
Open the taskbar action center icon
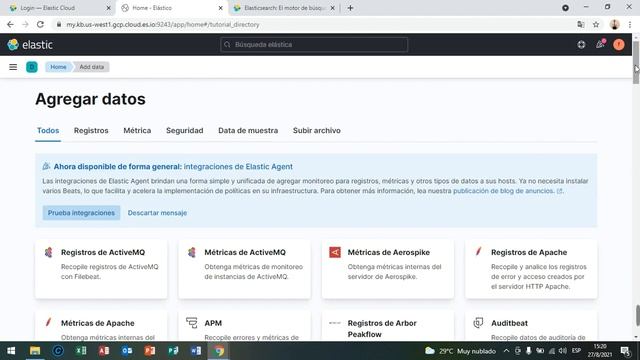click(x=625, y=351)
